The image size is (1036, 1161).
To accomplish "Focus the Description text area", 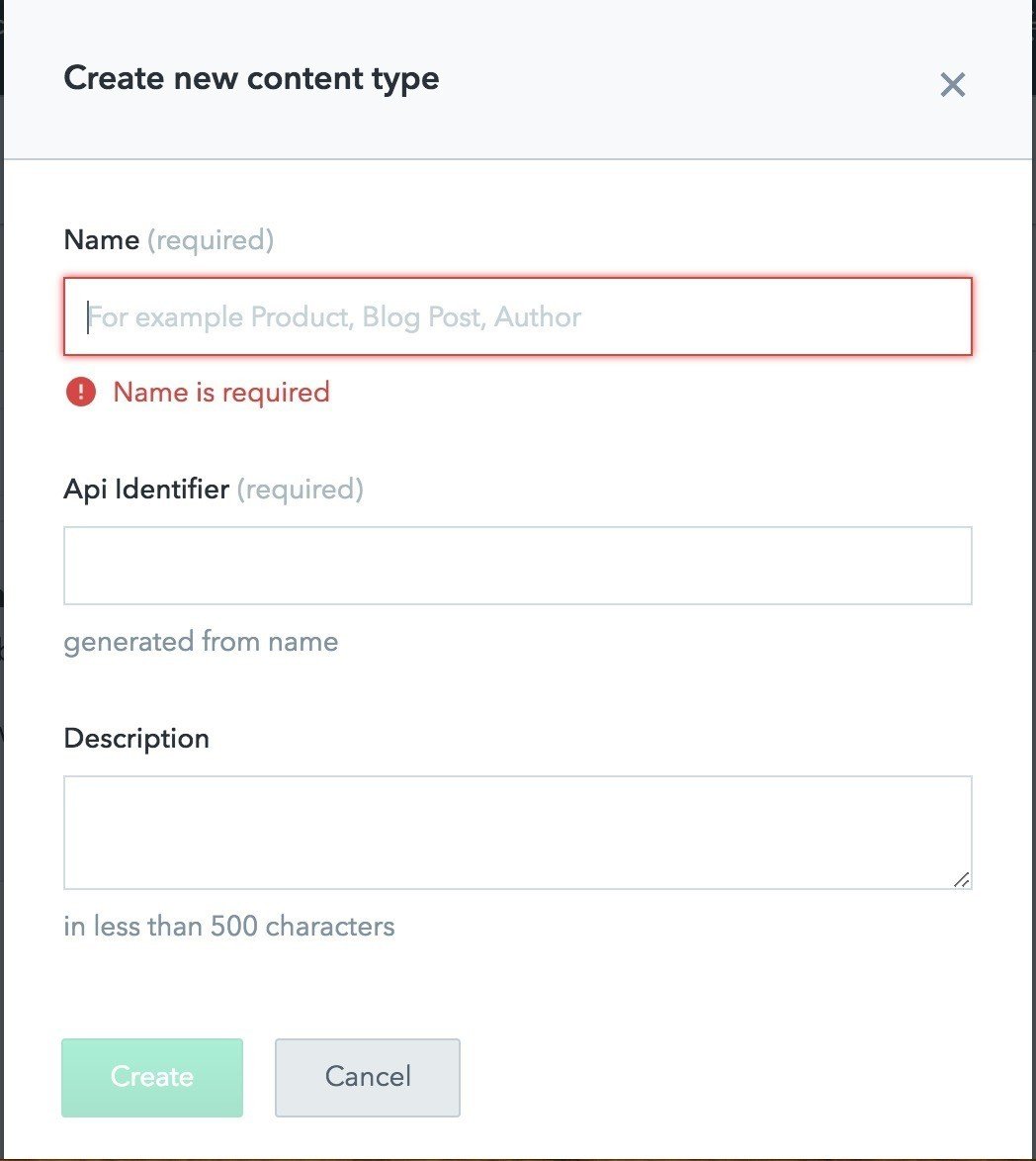I will (517, 832).
